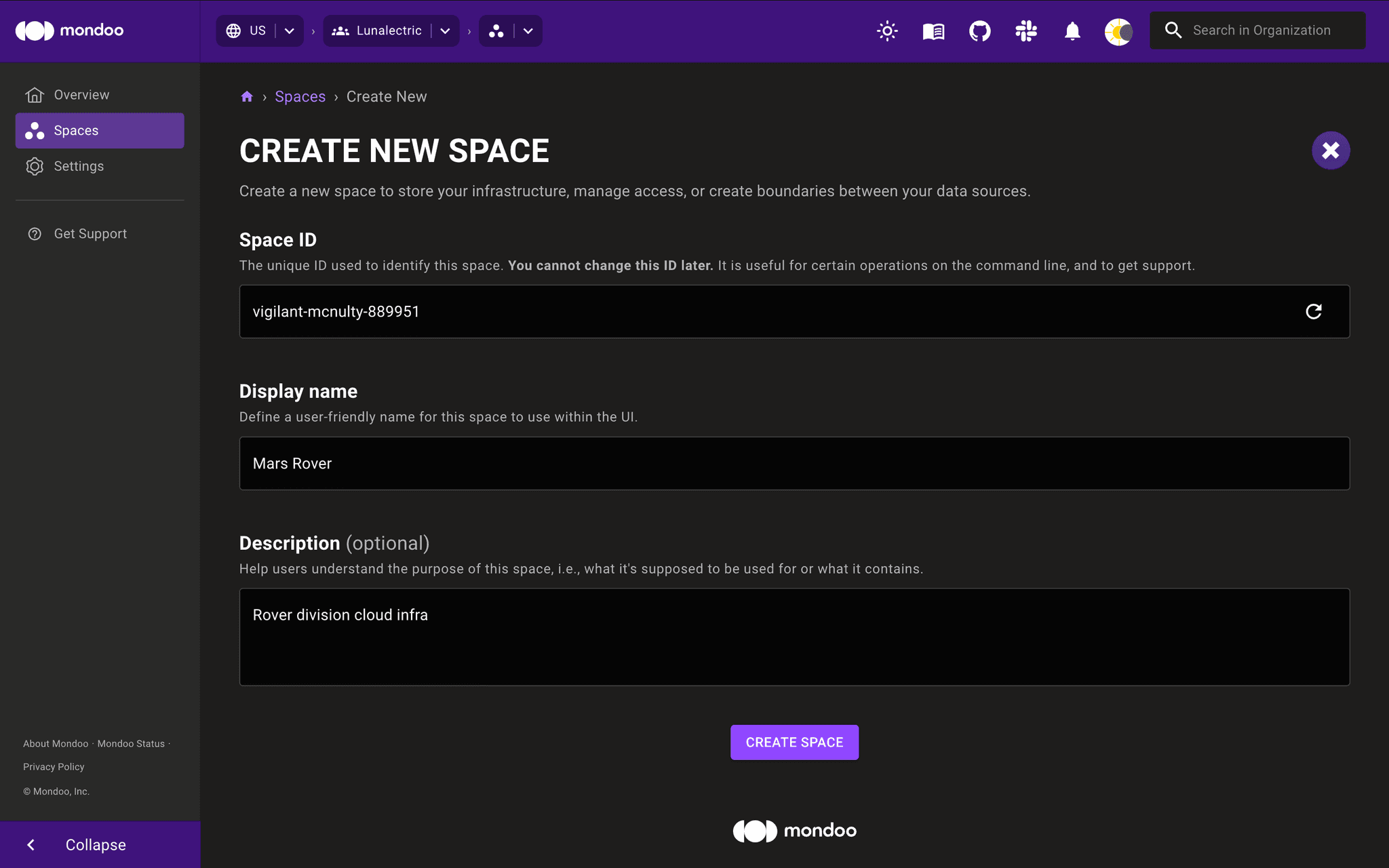Open the notifications bell icon

1072,31
